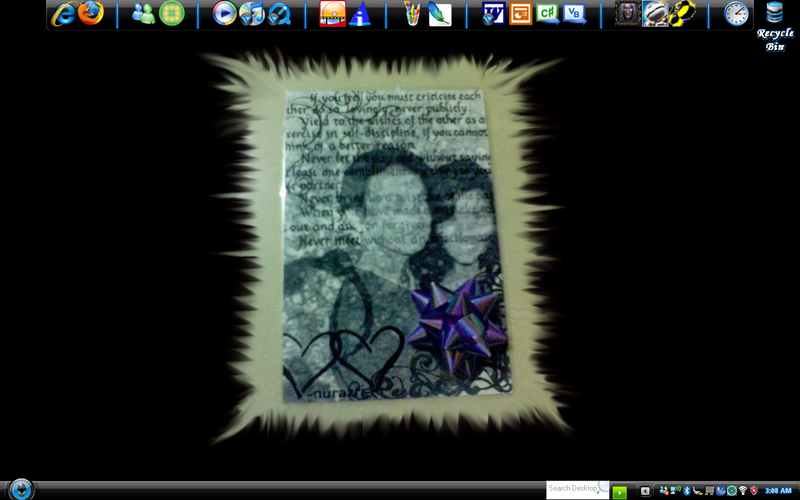The width and height of the screenshot is (800, 500).
Task: Click the red security shield tray icon
Action: [753, 490]
